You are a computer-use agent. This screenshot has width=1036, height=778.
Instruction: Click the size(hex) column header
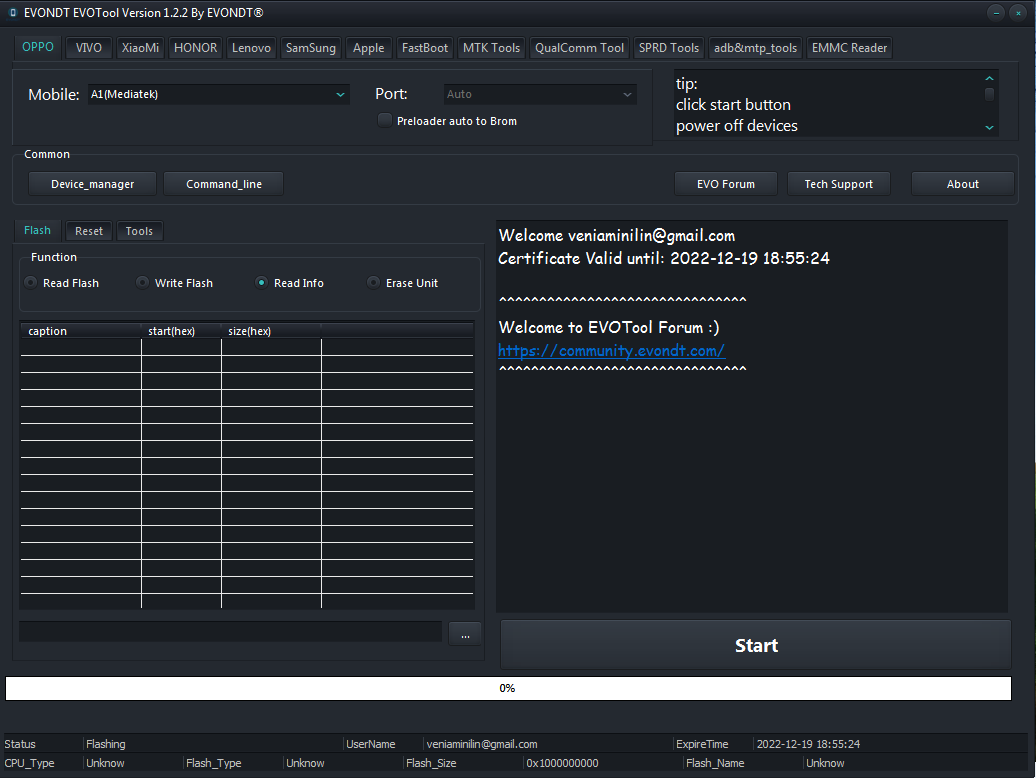(271, 331)
